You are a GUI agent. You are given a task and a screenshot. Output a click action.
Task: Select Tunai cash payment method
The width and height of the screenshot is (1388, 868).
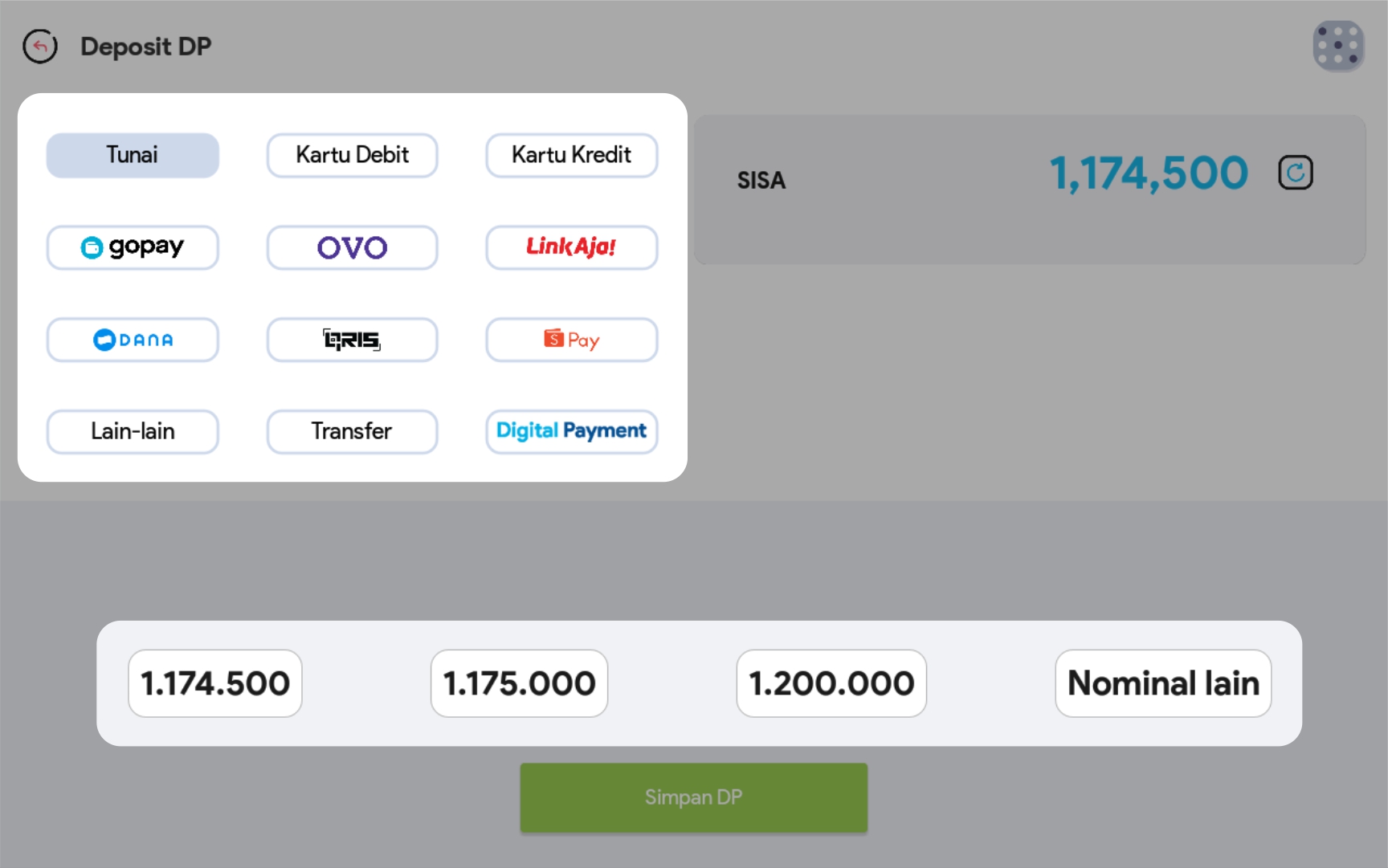[x=133, y=155]
